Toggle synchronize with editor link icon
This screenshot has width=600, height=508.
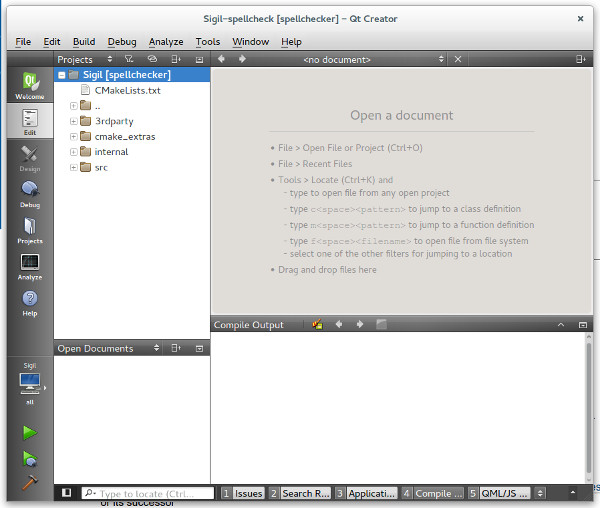(x=152, y=59)
